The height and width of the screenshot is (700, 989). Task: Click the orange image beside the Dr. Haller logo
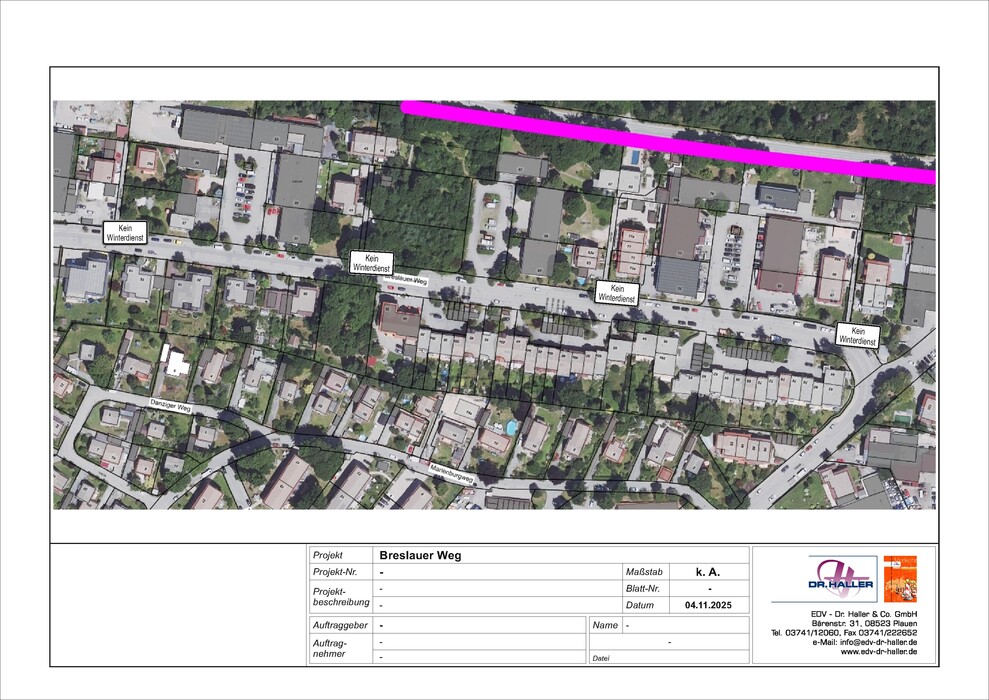pos(900,578)
